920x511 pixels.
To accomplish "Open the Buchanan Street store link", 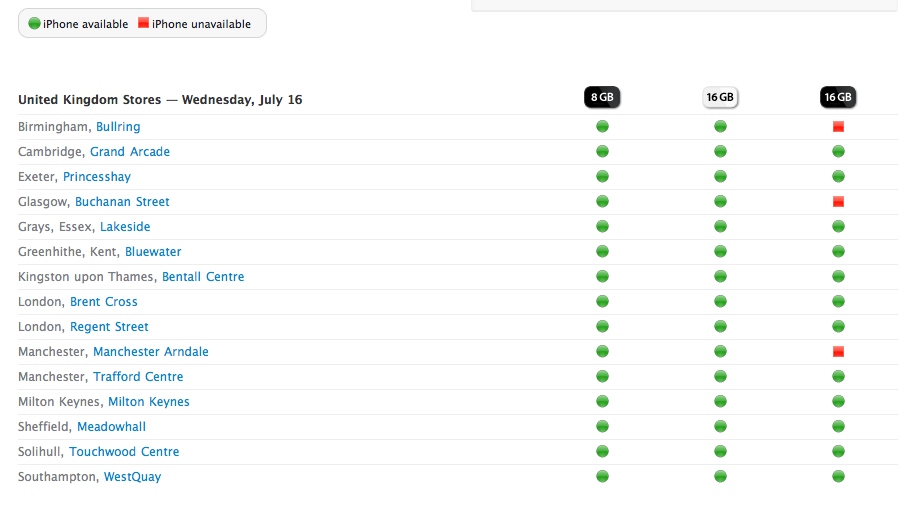I will point(122,202).
